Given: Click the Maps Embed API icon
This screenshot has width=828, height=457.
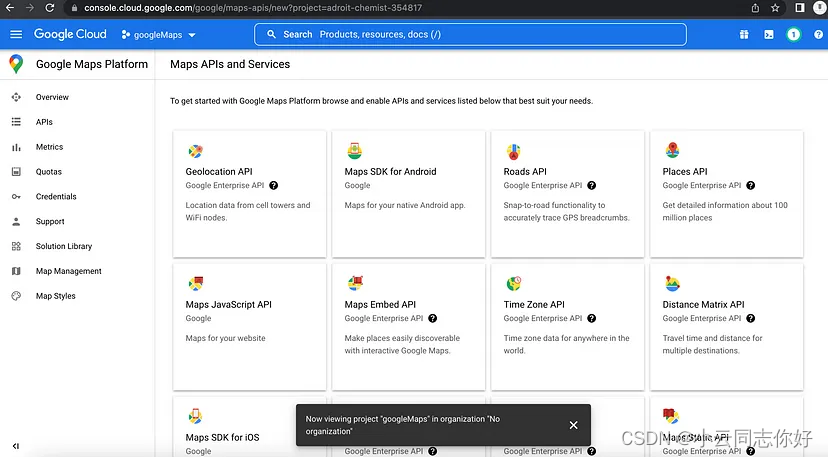Looking at the screenshot, I should tap(355, 283).
